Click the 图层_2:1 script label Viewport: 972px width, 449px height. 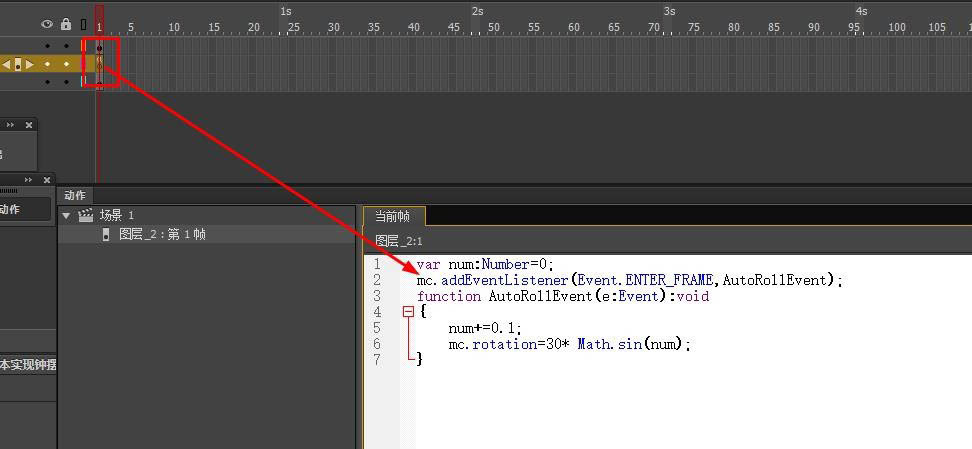tap(399, 241)
